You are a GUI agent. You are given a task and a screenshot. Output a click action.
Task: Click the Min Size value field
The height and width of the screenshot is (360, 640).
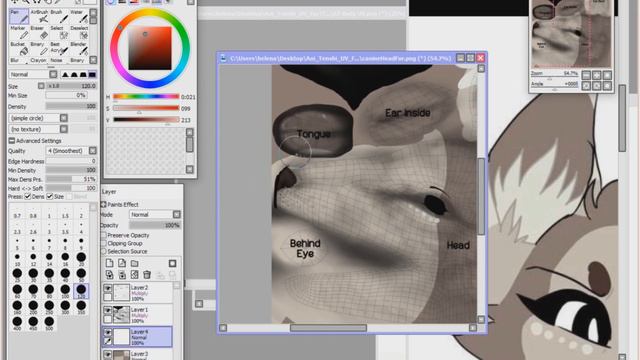tap(66, 96)
